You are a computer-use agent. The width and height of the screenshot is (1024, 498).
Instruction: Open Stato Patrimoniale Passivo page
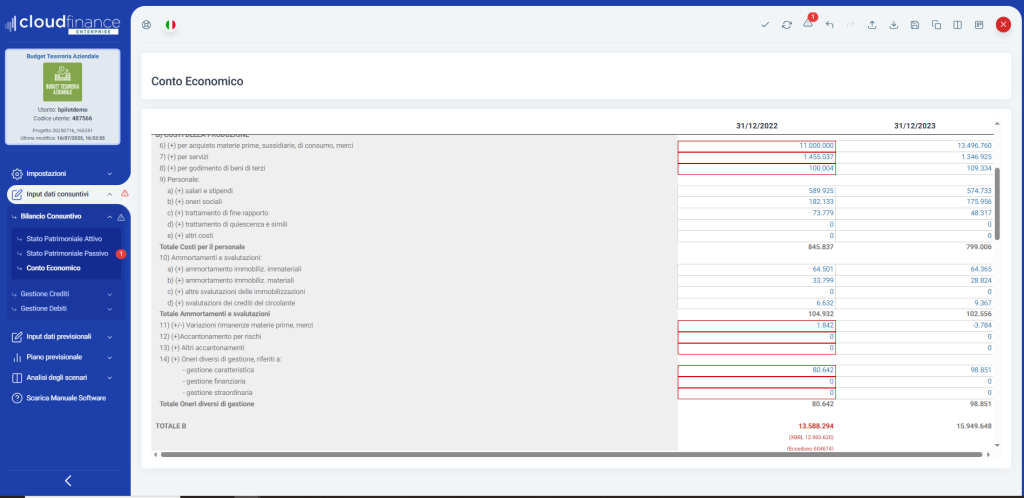(67, 253)
